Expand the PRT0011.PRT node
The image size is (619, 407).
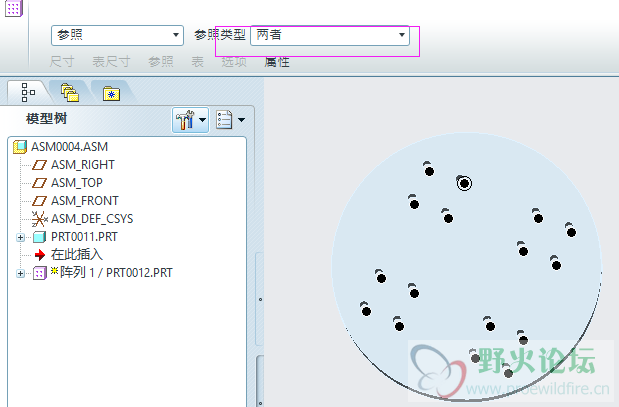[21, 237]
